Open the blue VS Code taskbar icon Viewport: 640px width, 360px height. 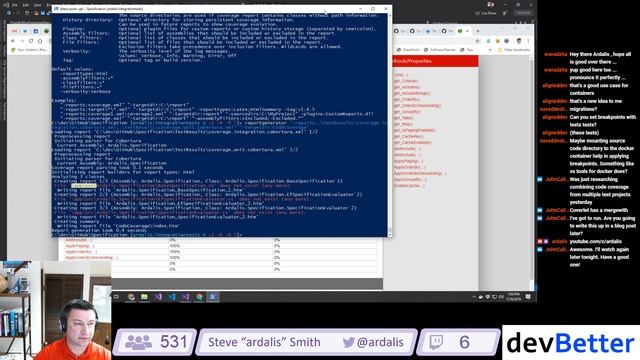(x=172, y=297)
